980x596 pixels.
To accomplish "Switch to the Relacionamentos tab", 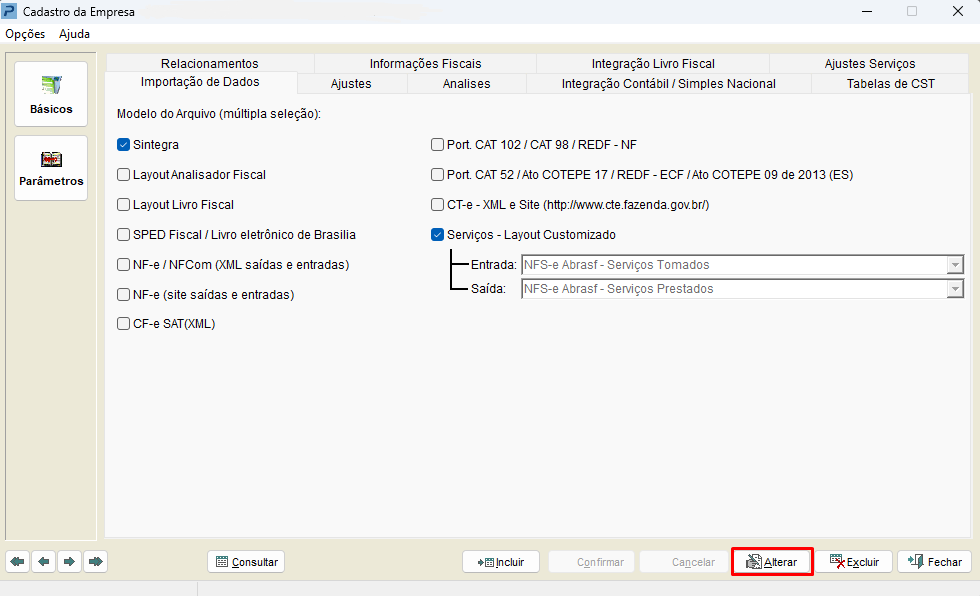I will click(x=209, y=64).
